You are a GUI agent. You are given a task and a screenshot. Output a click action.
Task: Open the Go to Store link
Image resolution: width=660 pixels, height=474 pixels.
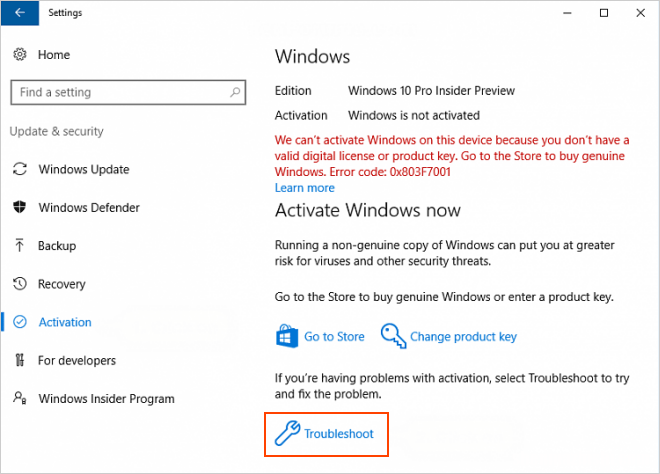(334, 337)
